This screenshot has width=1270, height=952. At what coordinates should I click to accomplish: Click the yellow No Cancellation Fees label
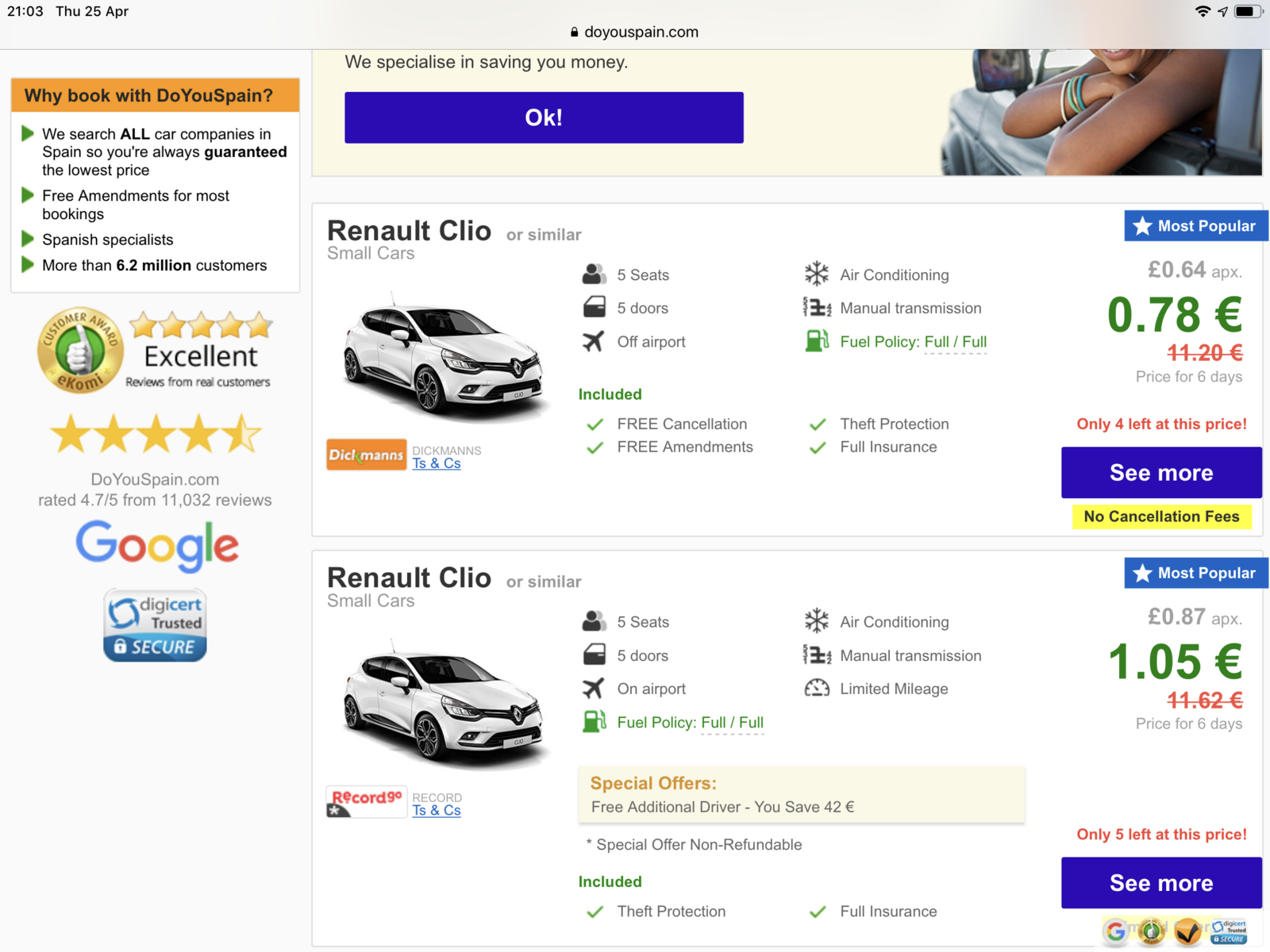(1160, 516)
